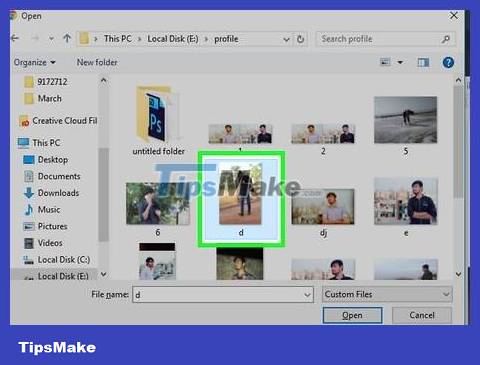Screen dimensions: 480x365
Task: Select This PC in navigation pane
Action: click(39, 143)
